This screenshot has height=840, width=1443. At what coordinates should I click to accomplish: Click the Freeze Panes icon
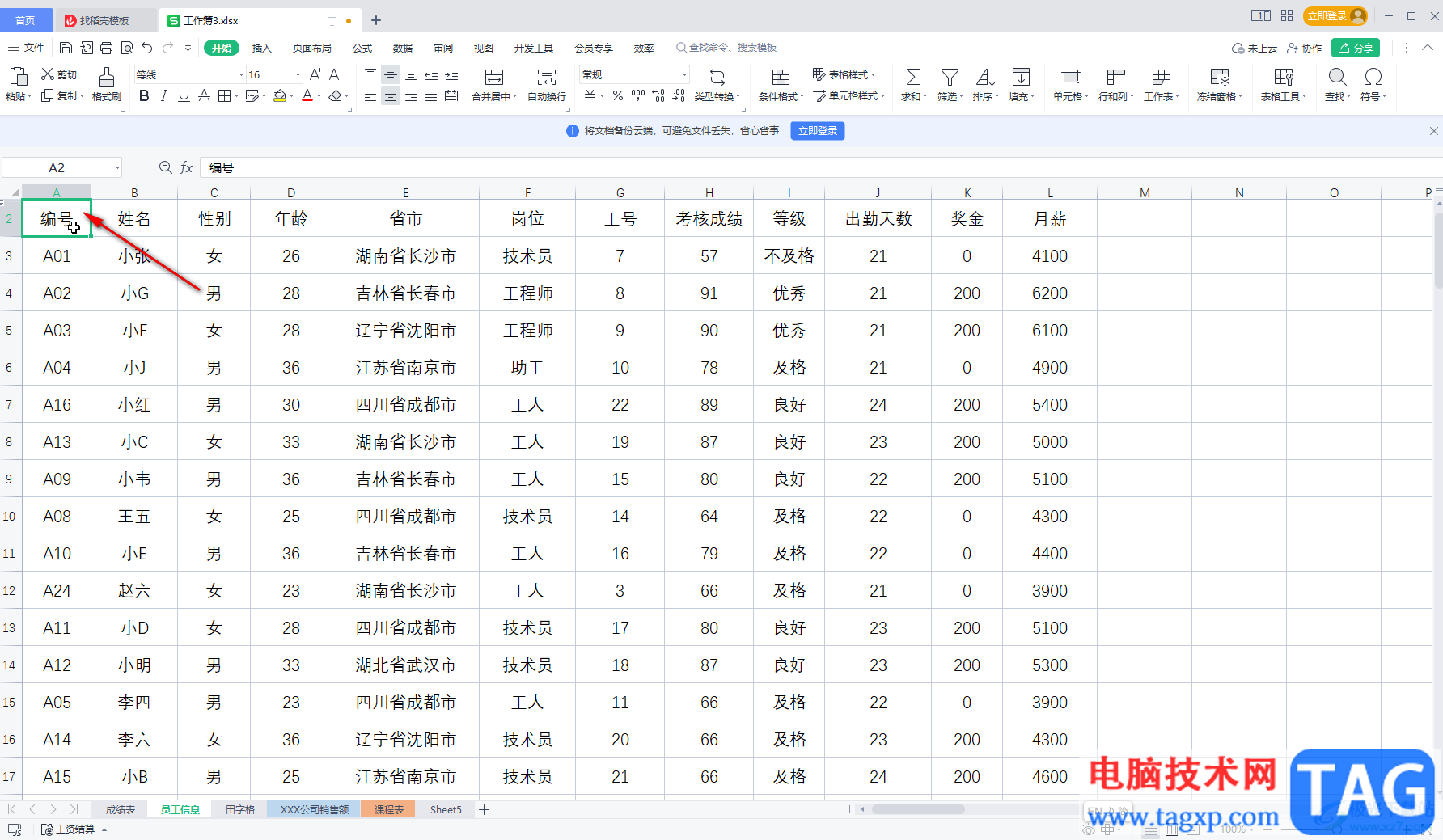pyautogui.click(x=1220, y=77)
